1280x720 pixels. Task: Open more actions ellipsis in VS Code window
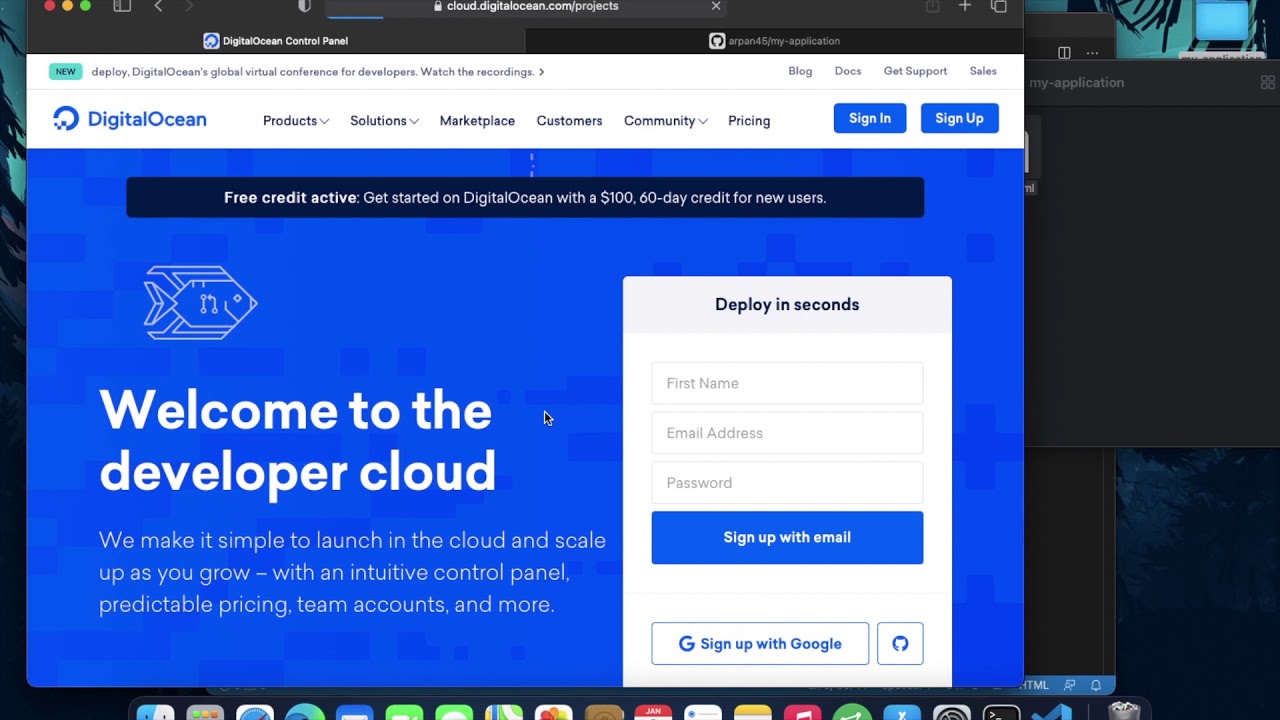[x=1092, y=52]
